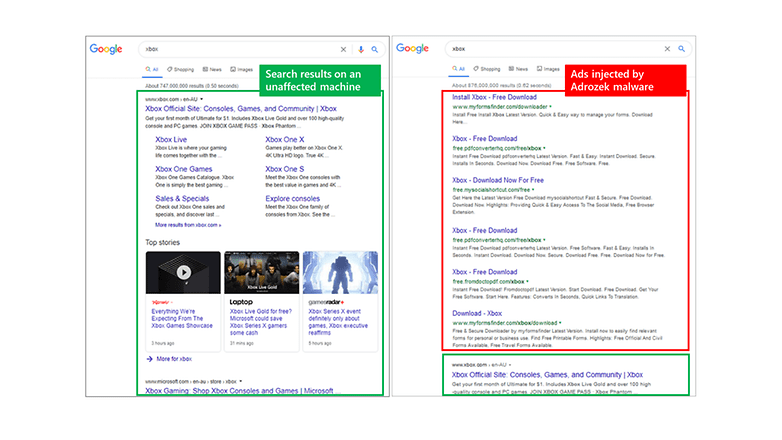Open the News tab in right window
Screen dimensions: 782x440
[x=518, y=69]
